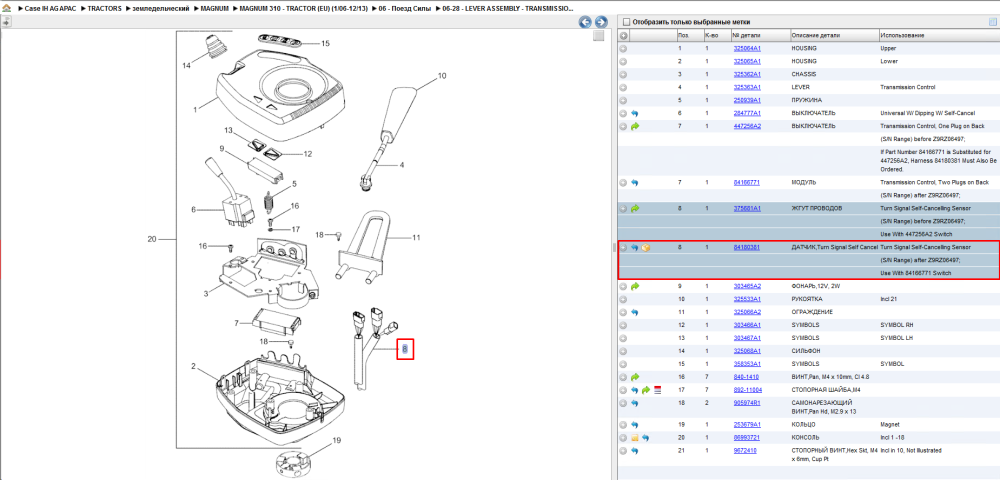Open breadcrumb 'Case IH AG APAC'
Viewport: 1000px width, 480px height.
(x=50, y=9)
